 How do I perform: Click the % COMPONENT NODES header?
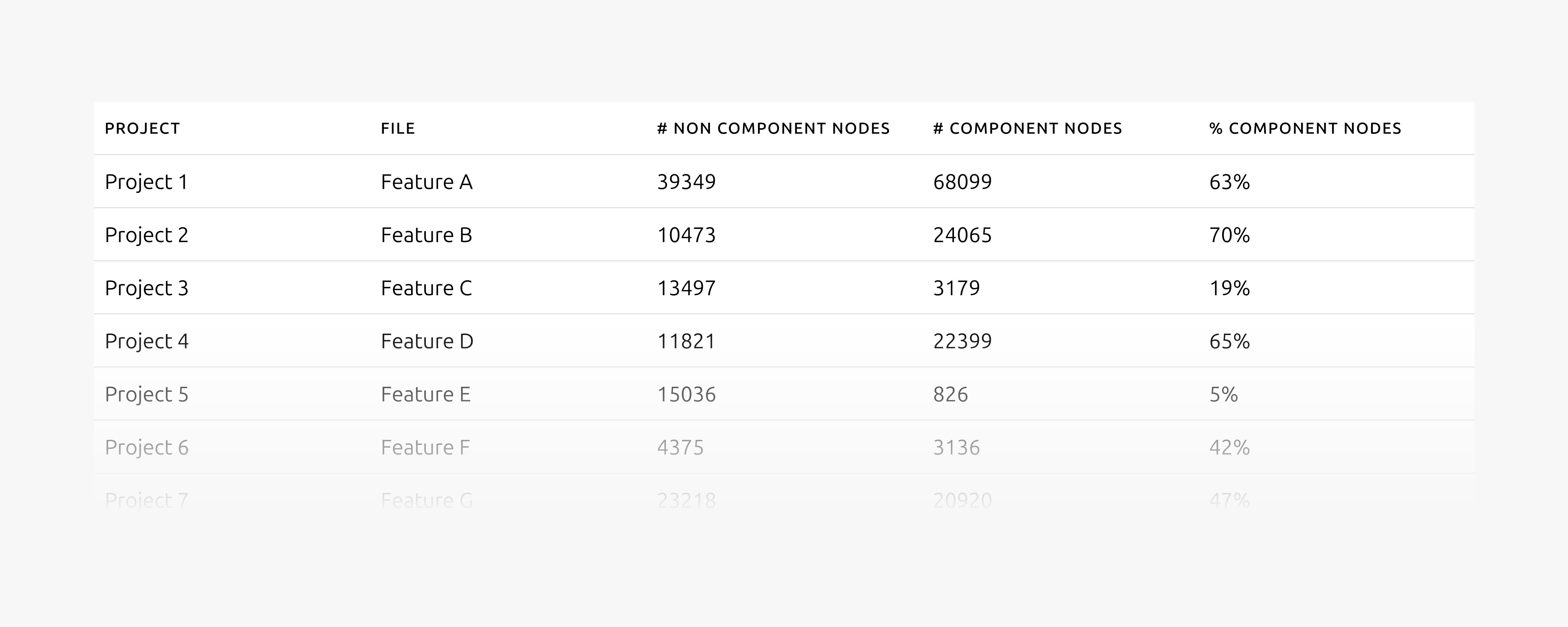click(x=1305, y=129)
